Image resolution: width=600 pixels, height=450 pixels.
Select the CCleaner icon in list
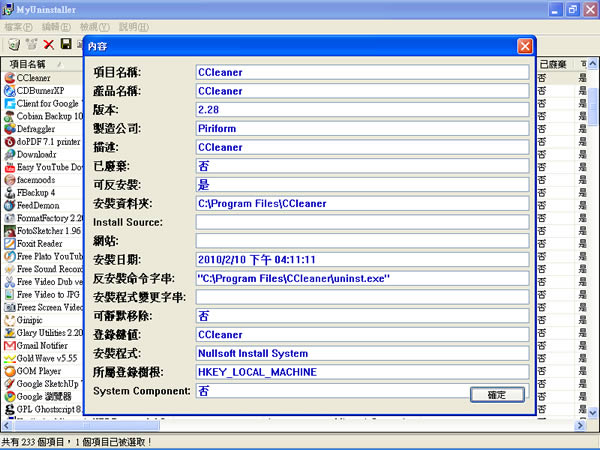pyautogui.click(x=10, y=78)
